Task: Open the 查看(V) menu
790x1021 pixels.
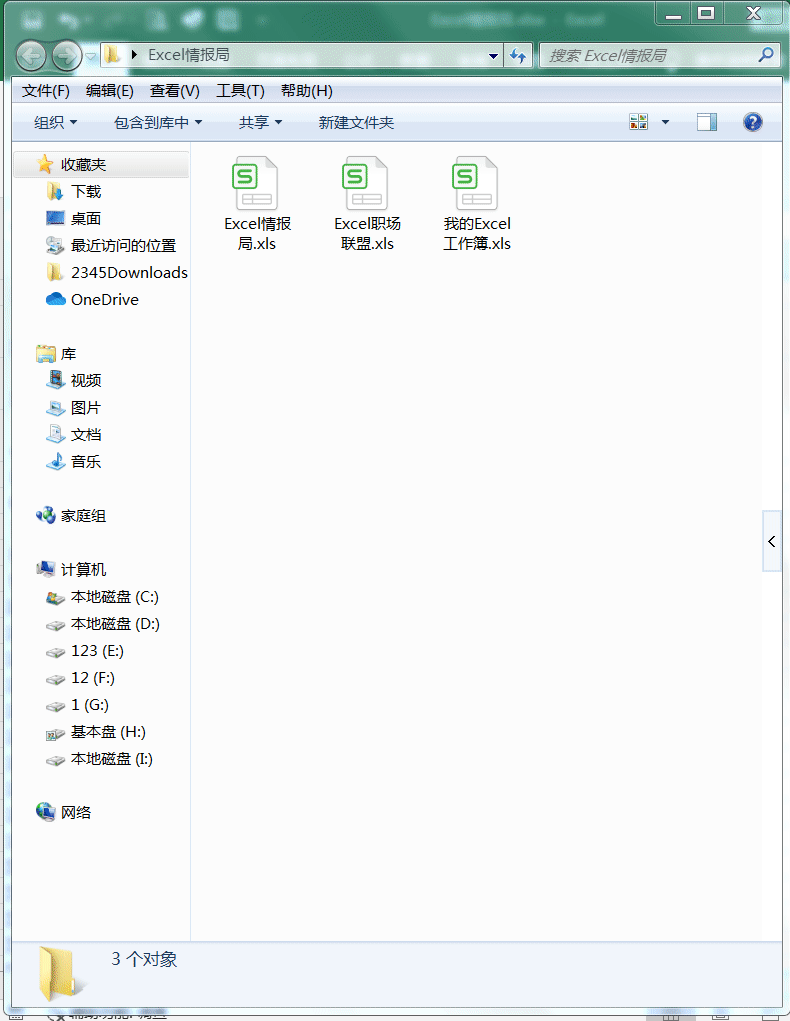Action: click(x=175, y=91)
